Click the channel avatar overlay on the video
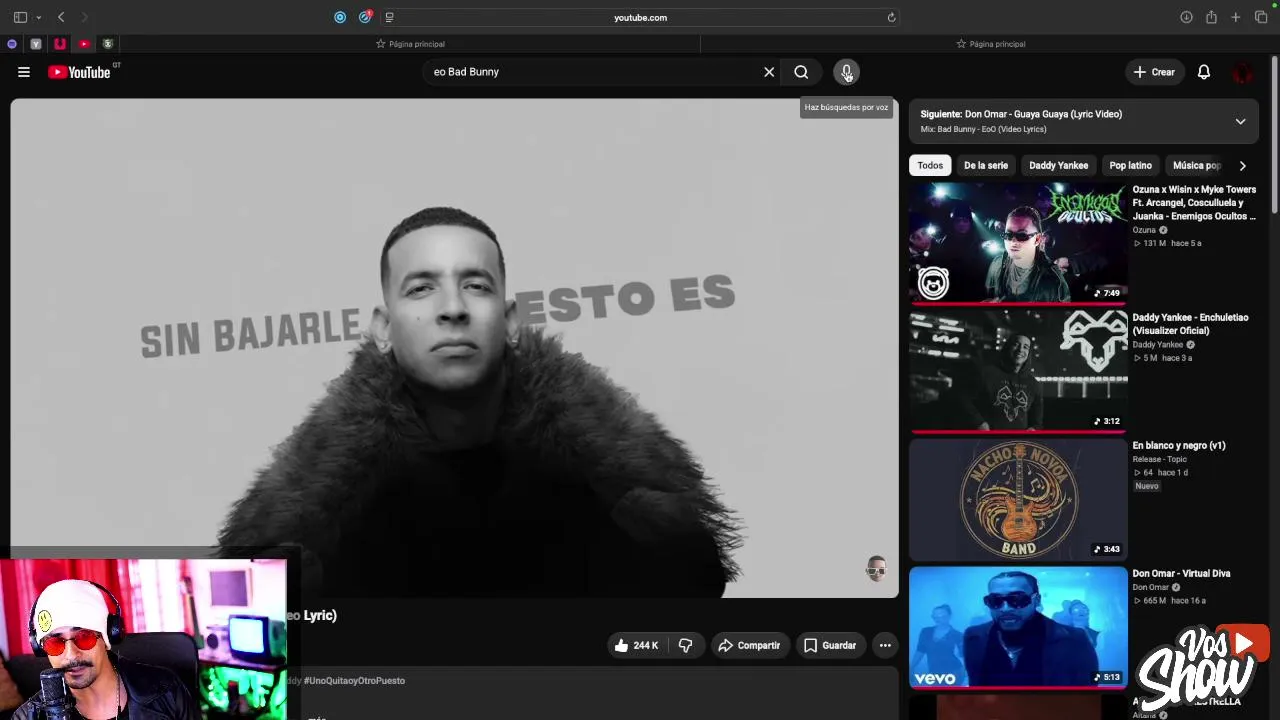The image size is (1280, 720). tap(876, 569)
